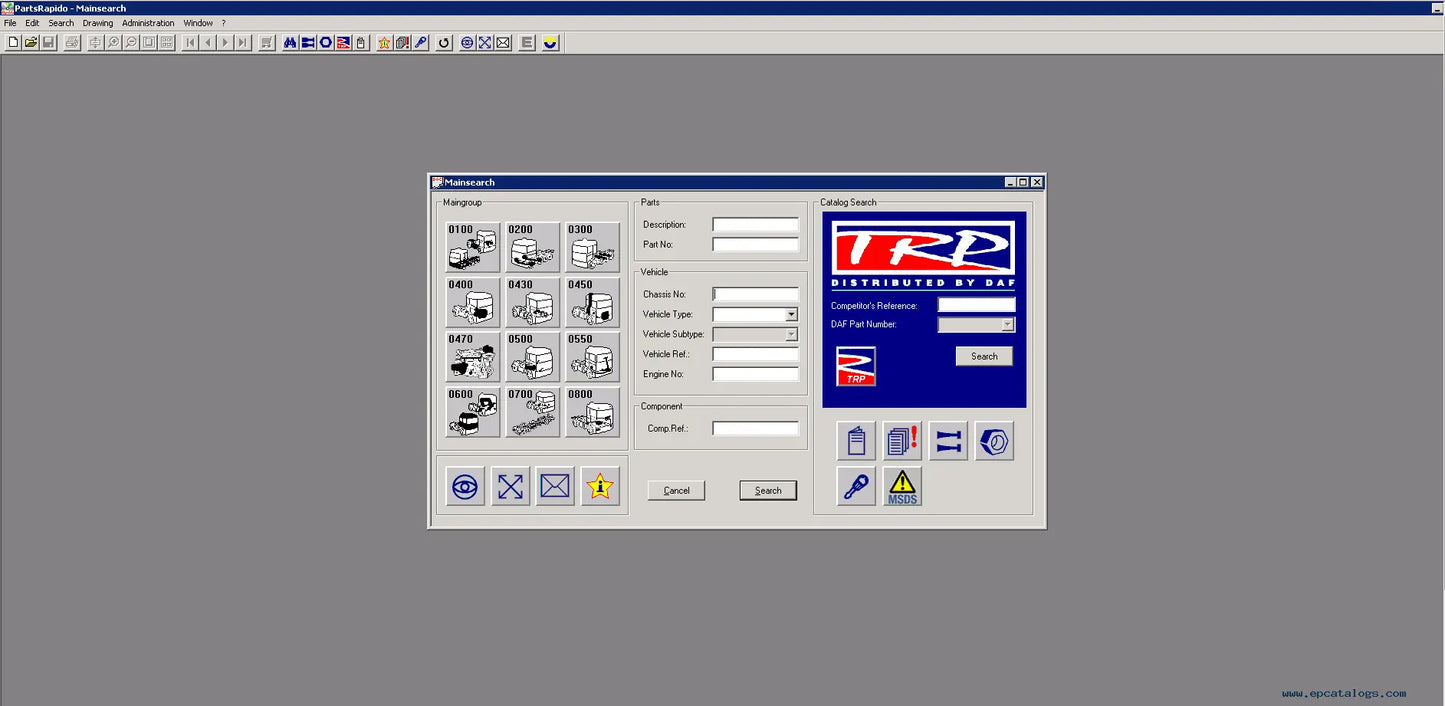Open the MSDS safety data sheet icon

click(x=901, y=486)
